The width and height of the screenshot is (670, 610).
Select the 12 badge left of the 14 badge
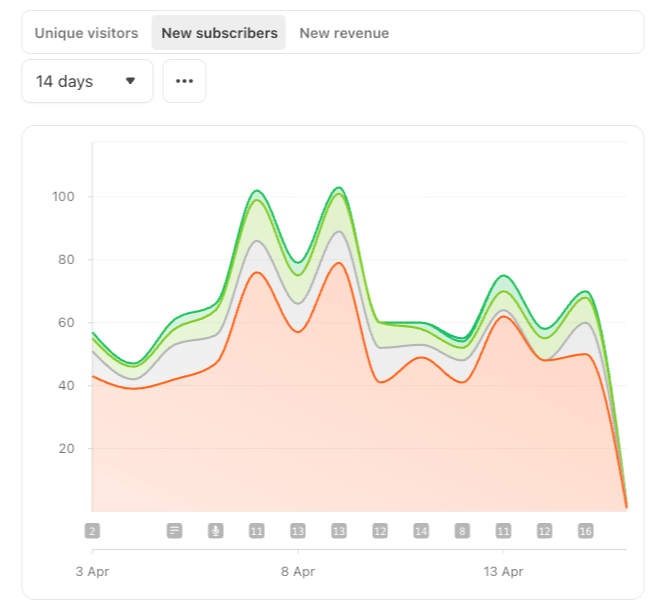(380, 531)
